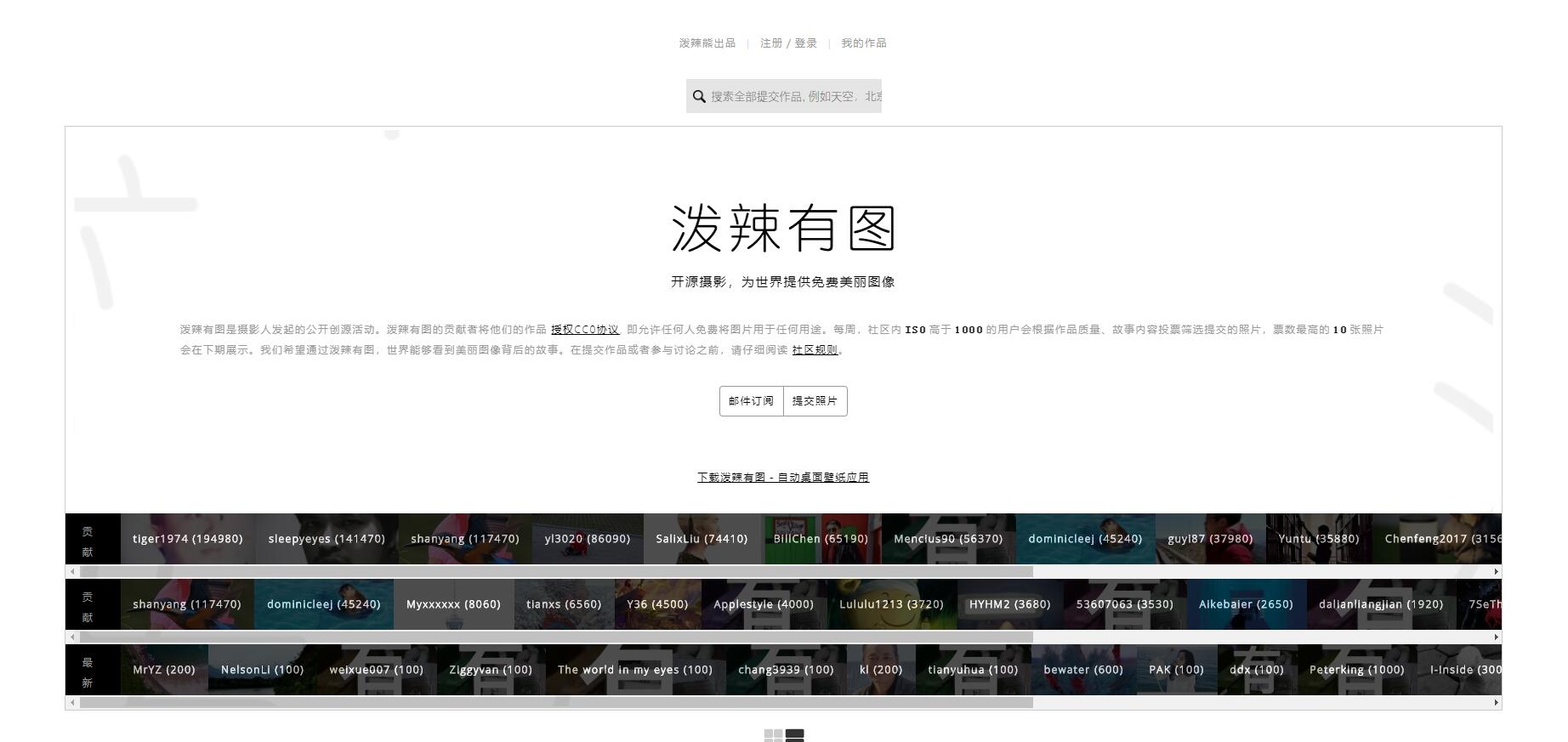The image size is (1568, 742).
Task: Open 注册 / 登录 in top navigation
Action: click(788, 43)
